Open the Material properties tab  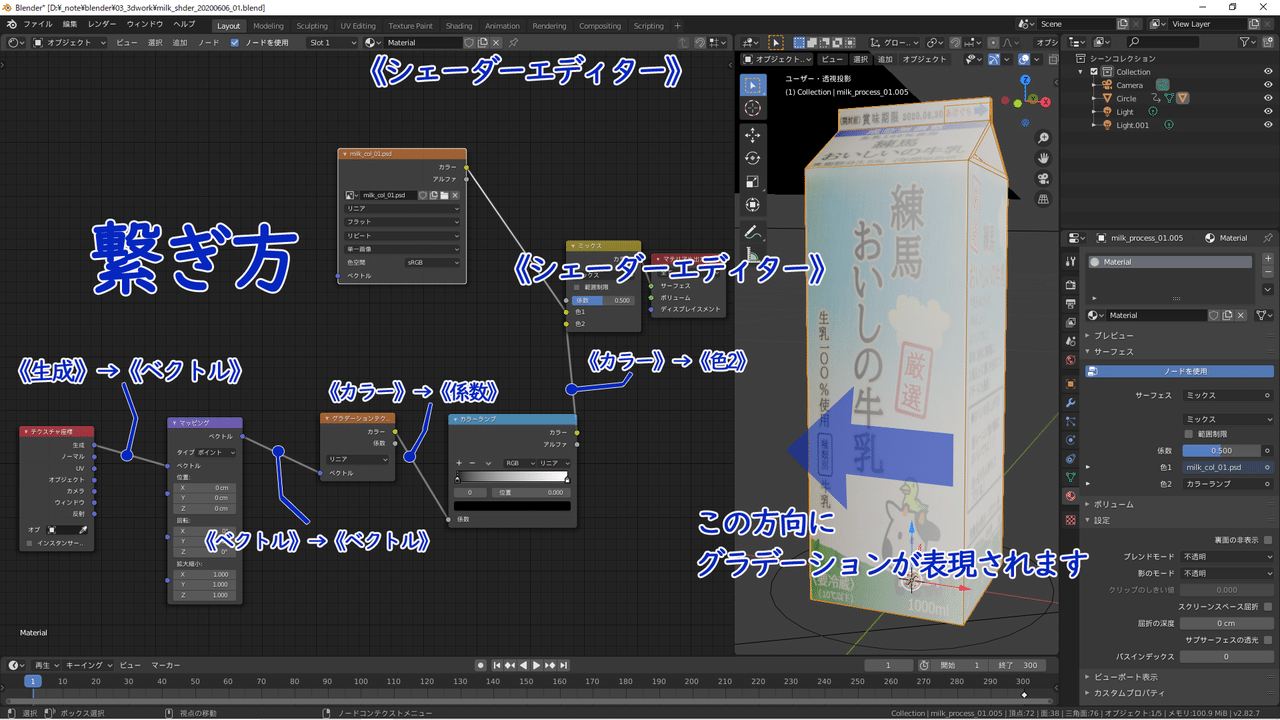click(1070, 496)
